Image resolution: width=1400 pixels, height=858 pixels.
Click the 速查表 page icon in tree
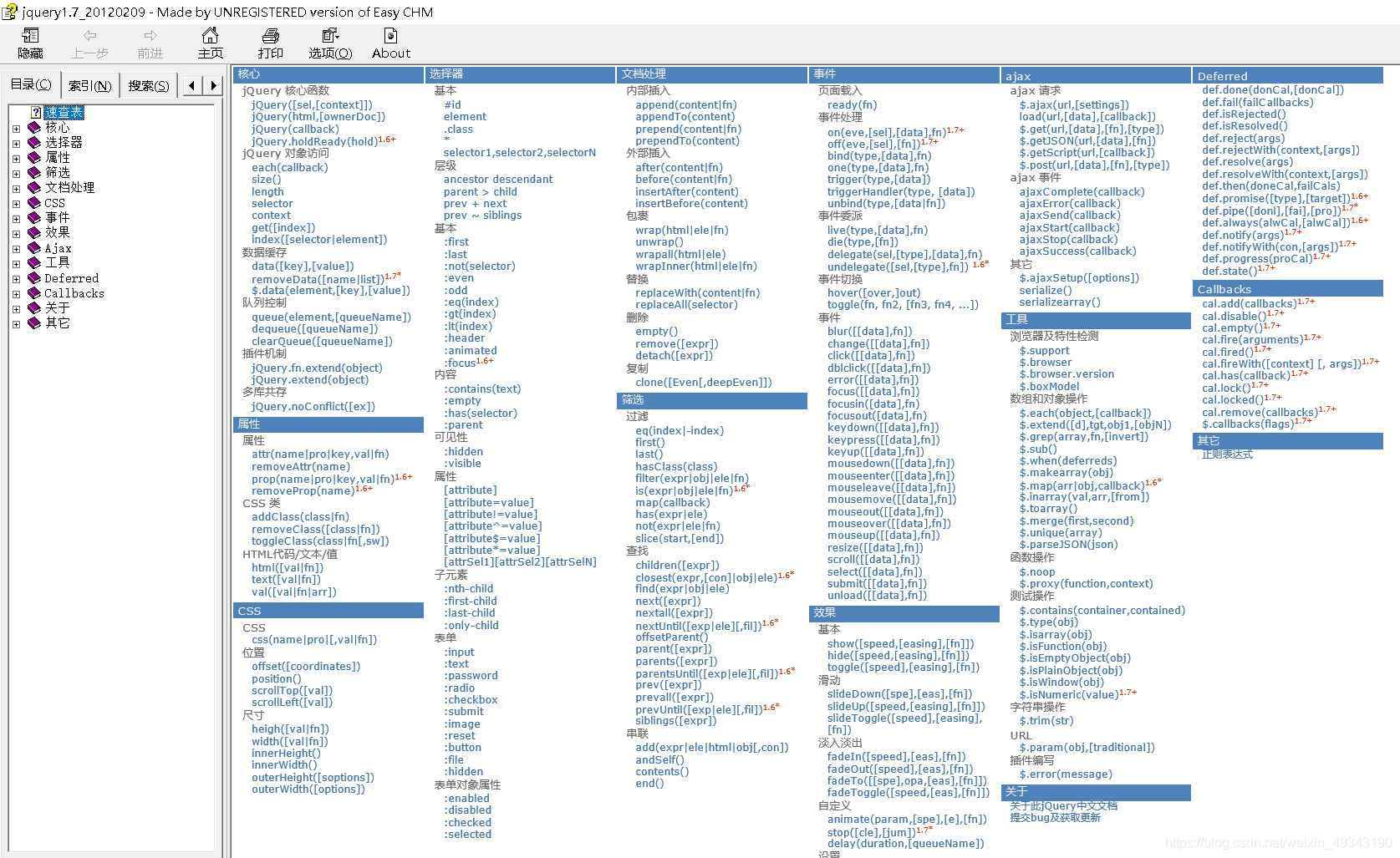[x=36, y=112]
